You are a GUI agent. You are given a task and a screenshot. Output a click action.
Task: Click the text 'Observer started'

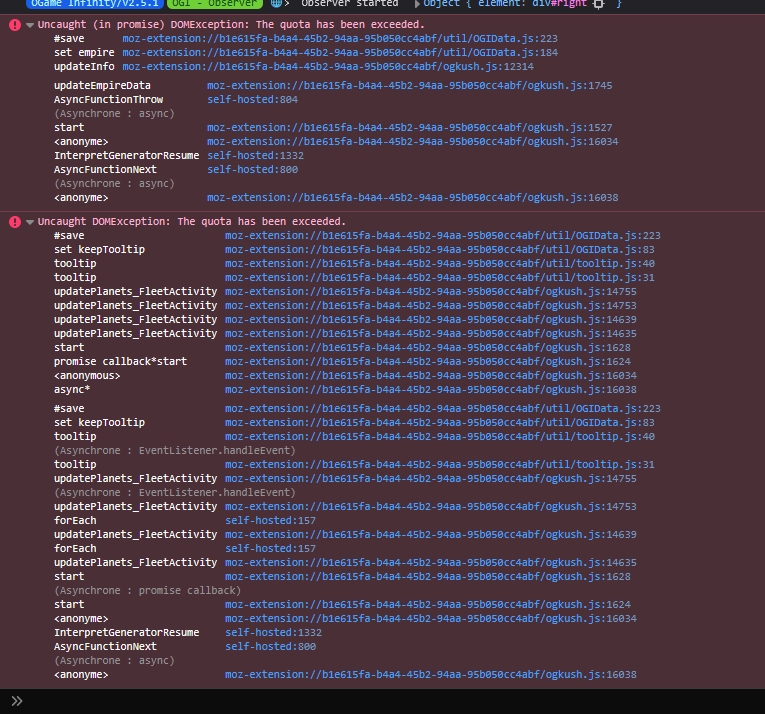[349, 3]
